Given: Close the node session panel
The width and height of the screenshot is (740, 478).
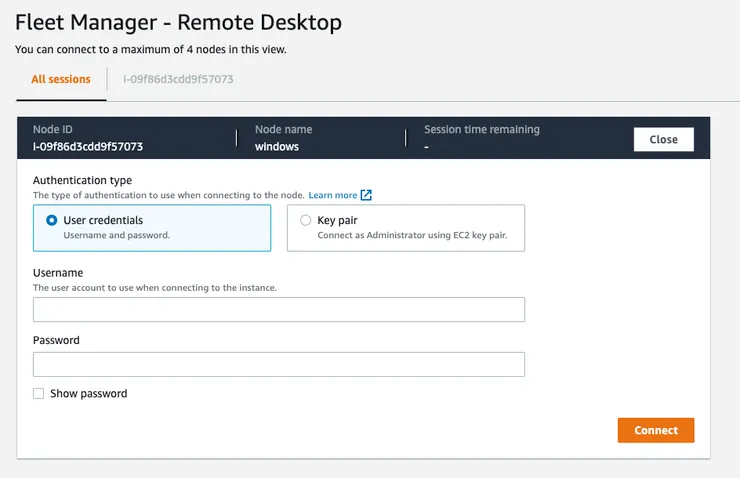Looking at the screenshot, I should (663, 140).
